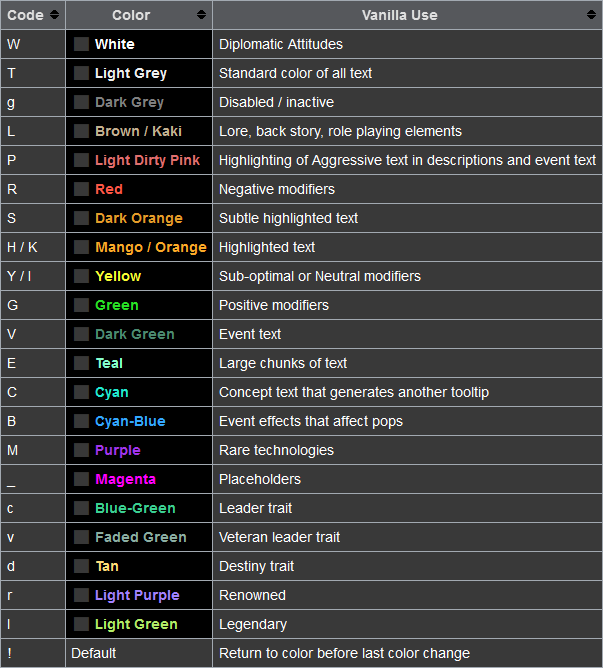Viewport: 603px width, 668px height.
Task: Click the small square beside Magenta
Action: point(81,479)
